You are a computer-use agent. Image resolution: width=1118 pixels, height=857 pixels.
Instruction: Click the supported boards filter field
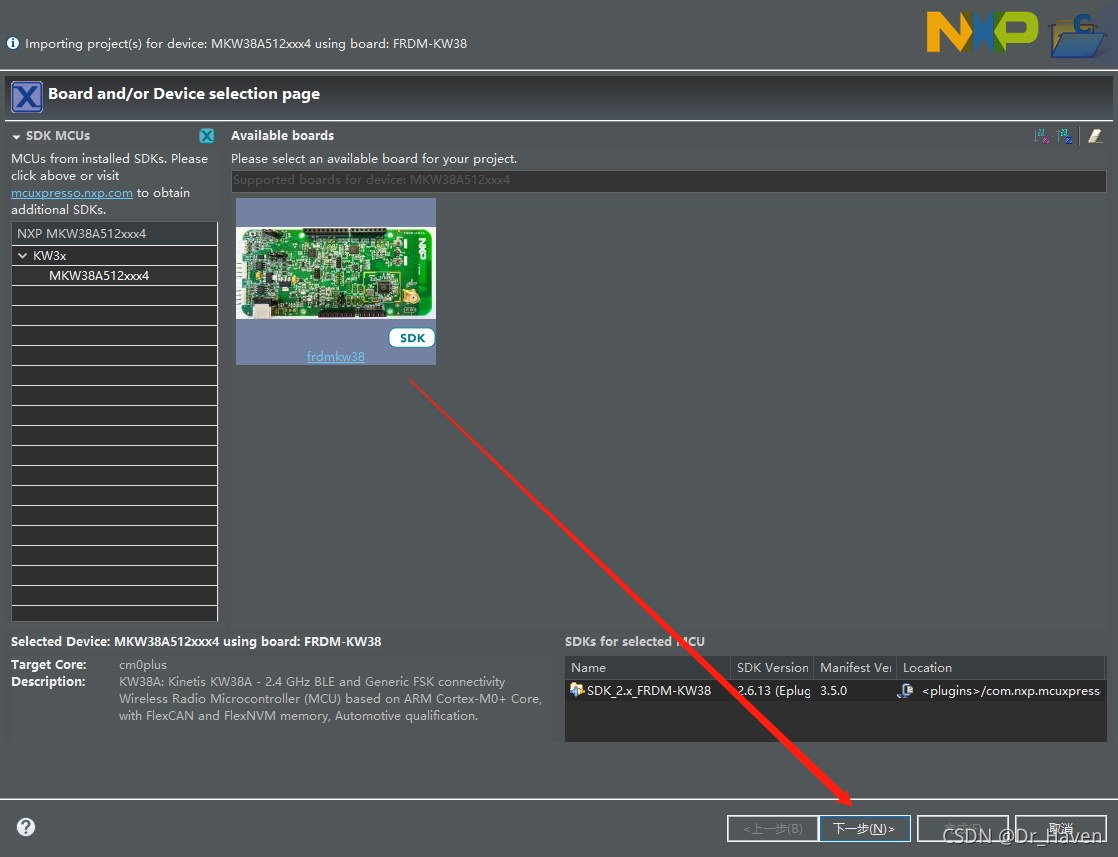(669, 180)
